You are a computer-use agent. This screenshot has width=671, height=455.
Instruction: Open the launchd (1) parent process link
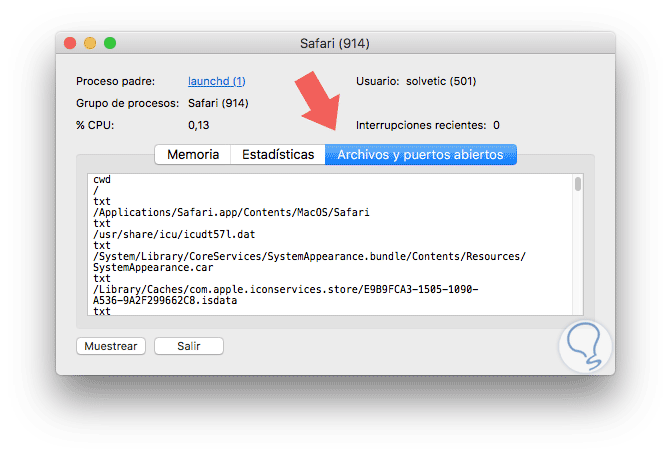point(217,81)
